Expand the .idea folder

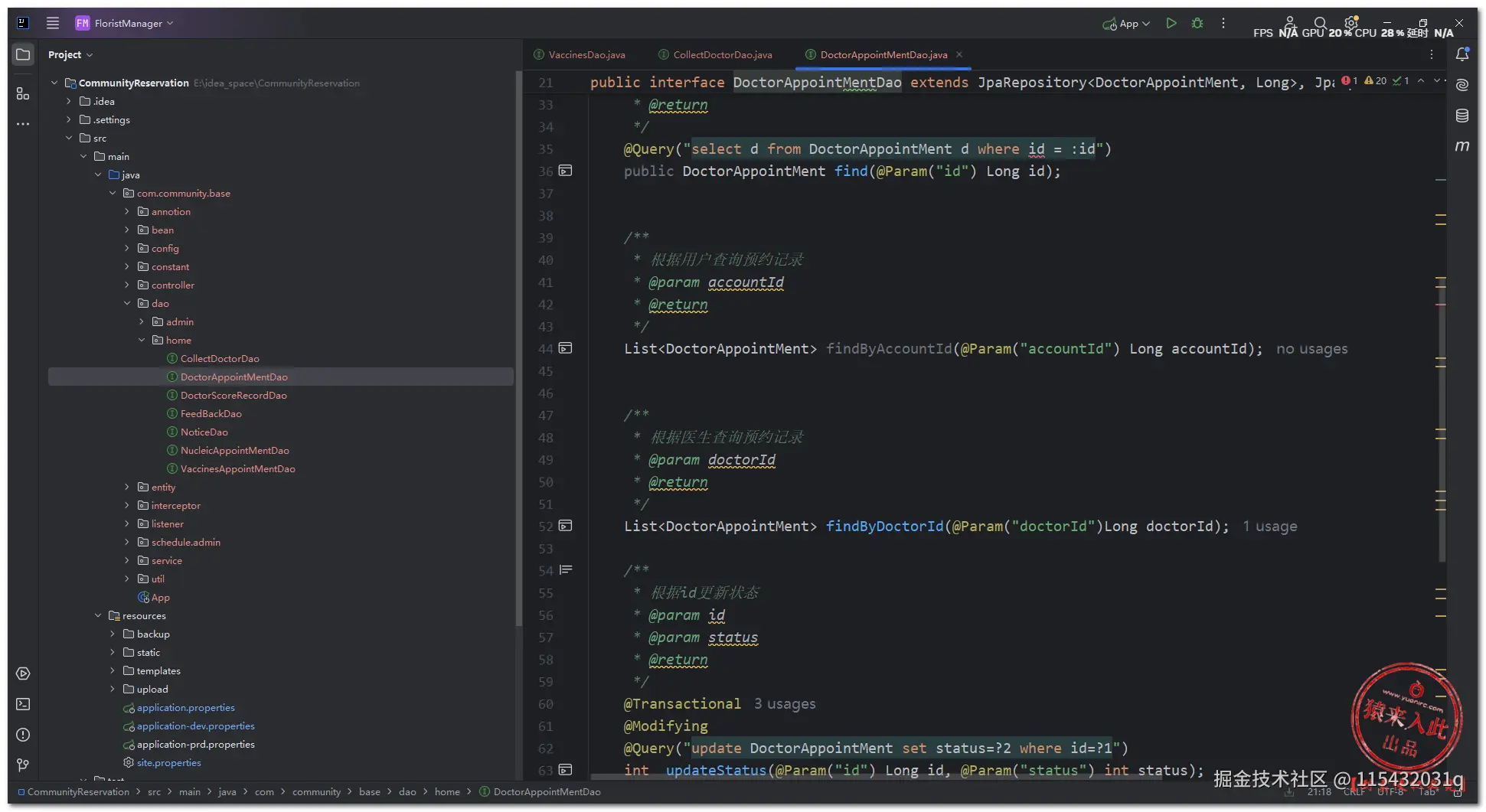point(69,101)
